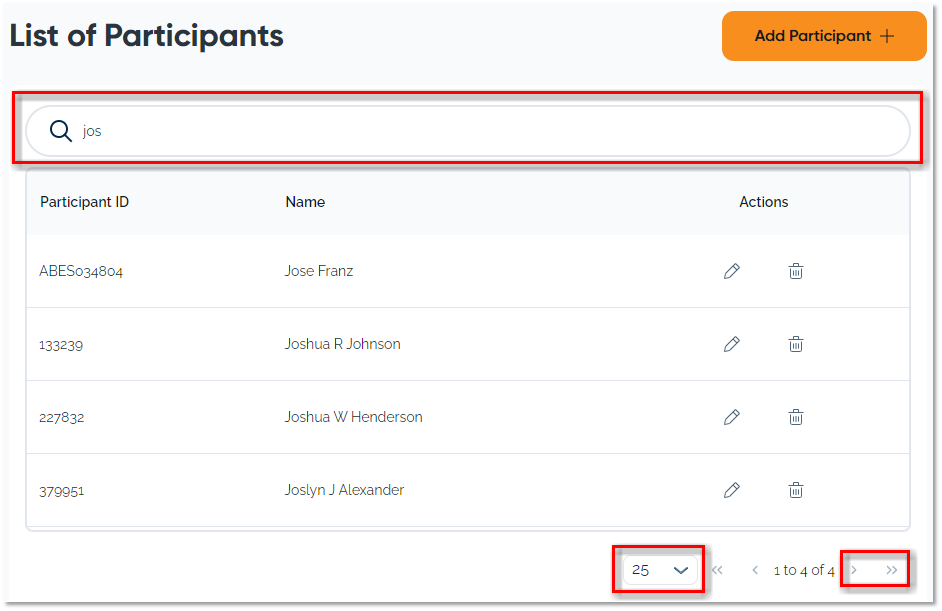Click the Name column header
942x611 pixels.
click(305, 202)
